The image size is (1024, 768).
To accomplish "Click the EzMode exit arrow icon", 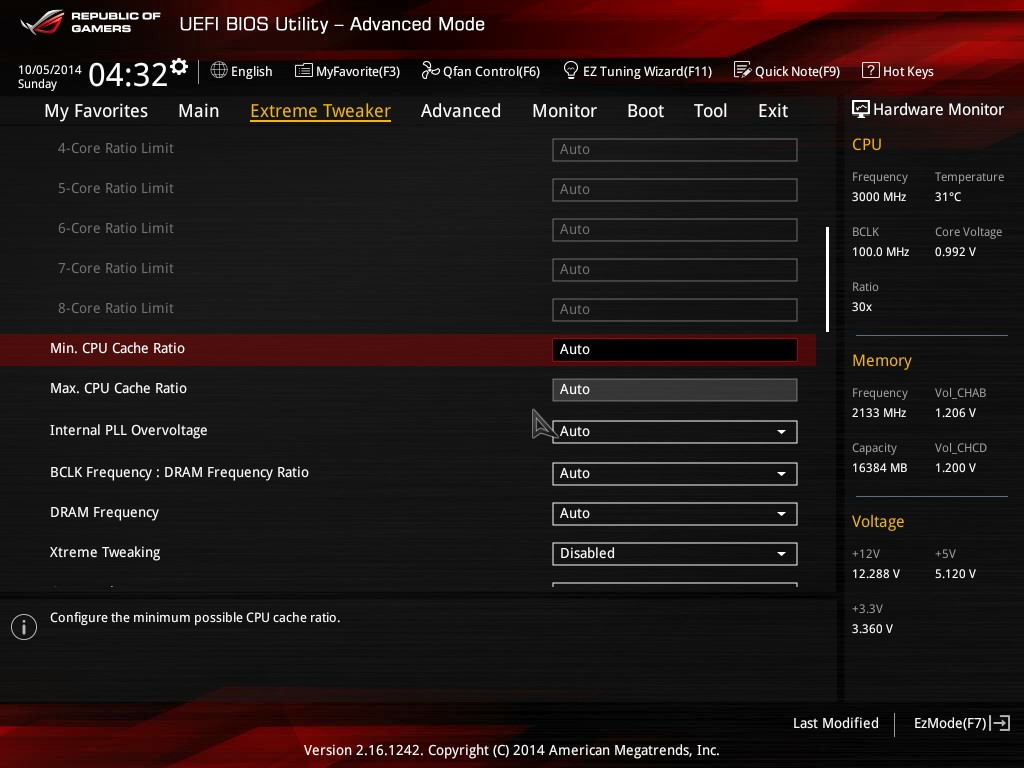I will click(1001, 723).
